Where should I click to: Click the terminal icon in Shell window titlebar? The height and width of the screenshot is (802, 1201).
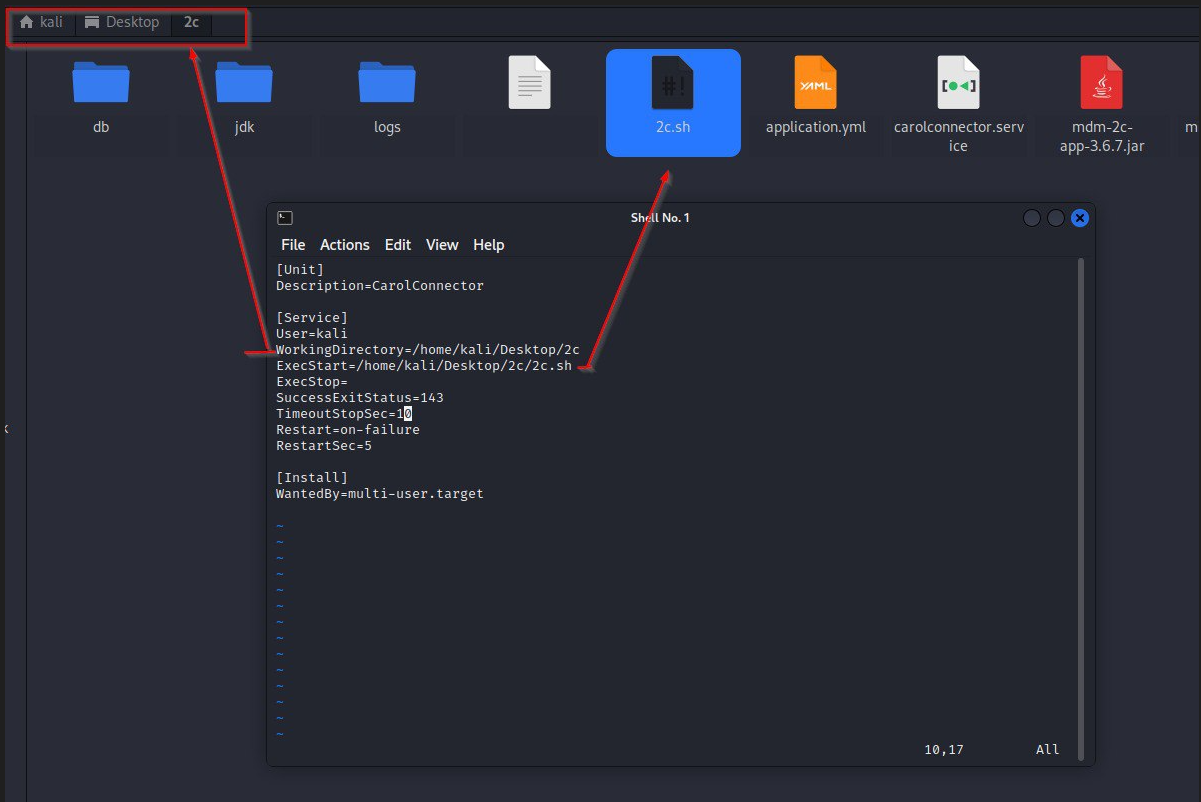pos(285,217)
